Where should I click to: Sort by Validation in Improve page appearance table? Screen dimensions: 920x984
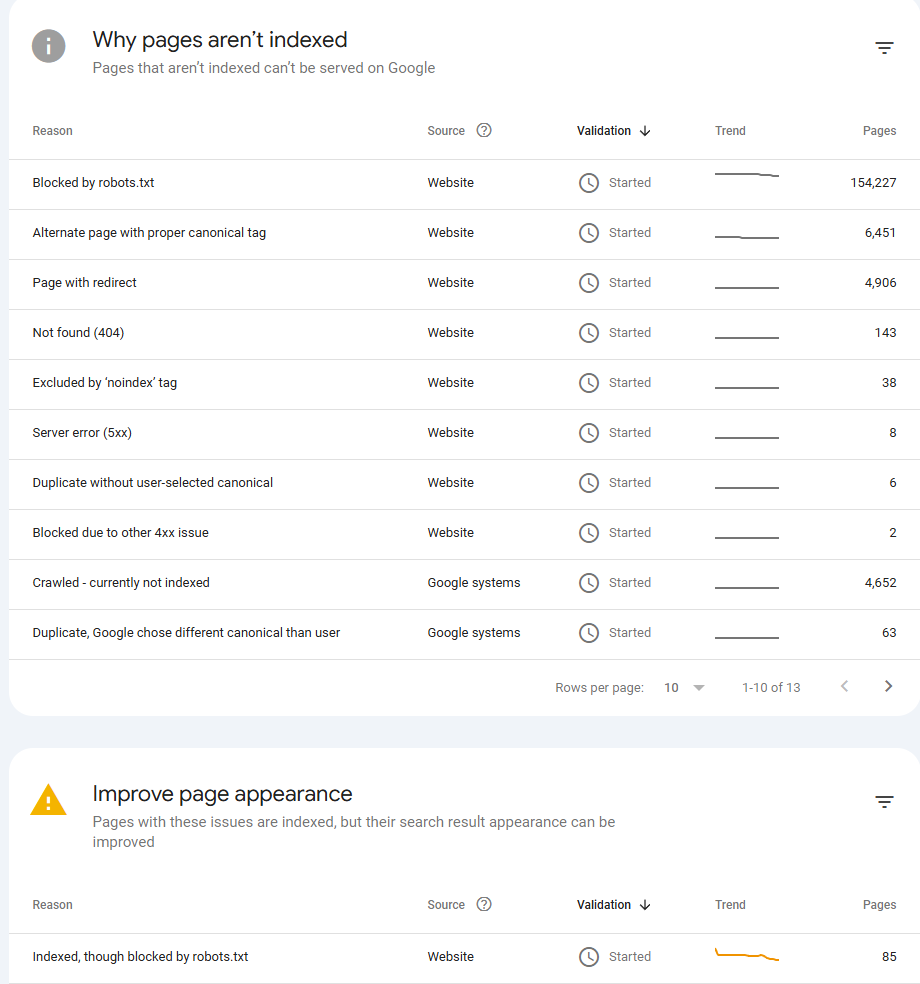pyautogui.click(x=613, y=905)
